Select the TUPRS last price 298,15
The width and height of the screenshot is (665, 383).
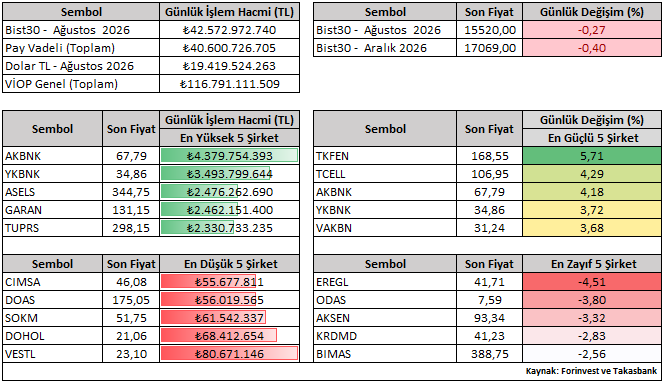point(131,228)
